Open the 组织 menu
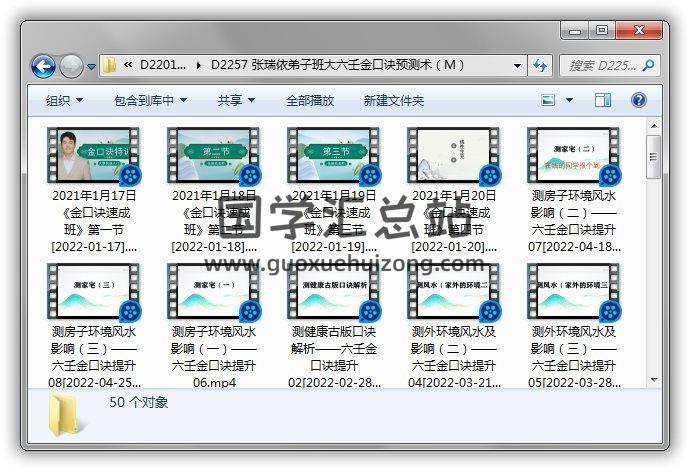This screenshot has height=471, width=690. pos(64,100)
